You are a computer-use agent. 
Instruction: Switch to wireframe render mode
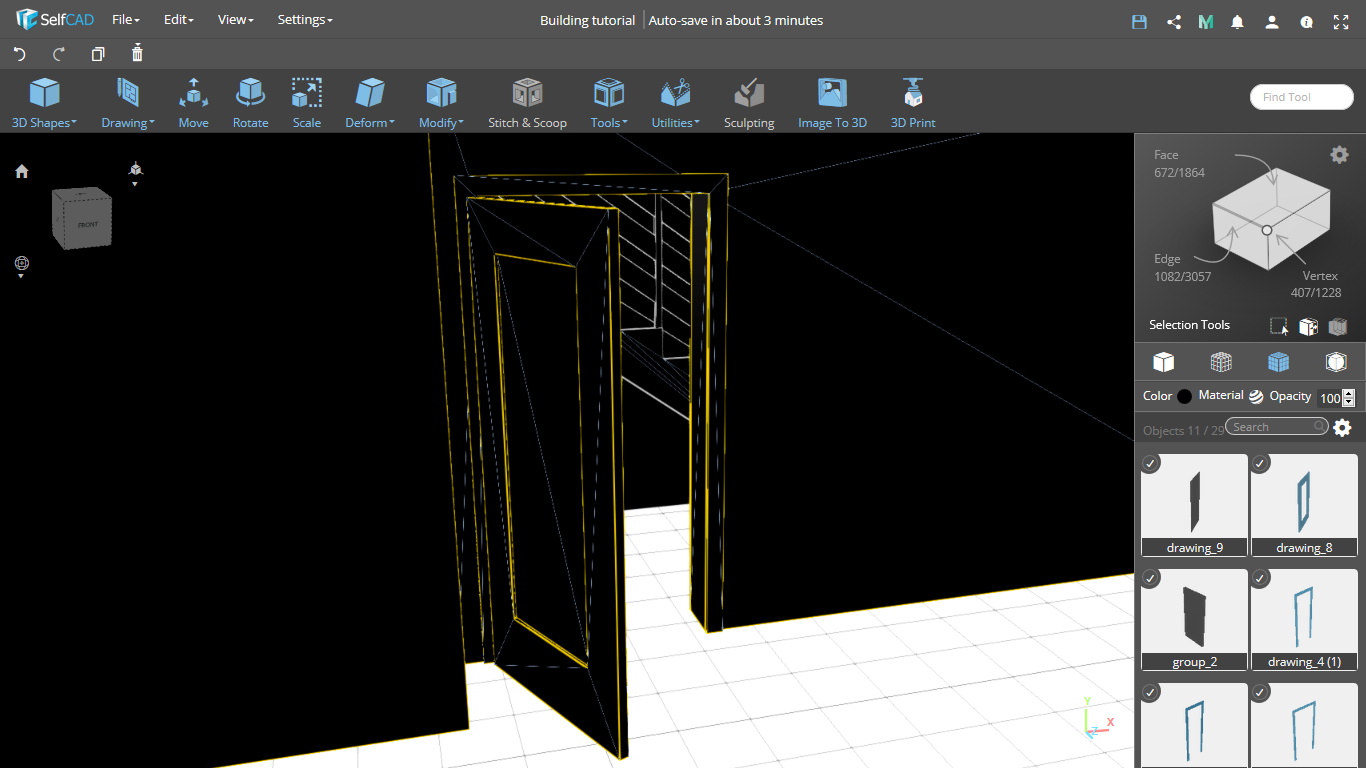click(1221, 362)
